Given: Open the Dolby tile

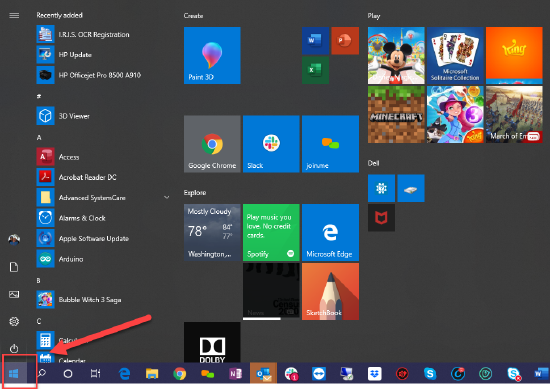Looking at the screenshot, I should 212,342.
